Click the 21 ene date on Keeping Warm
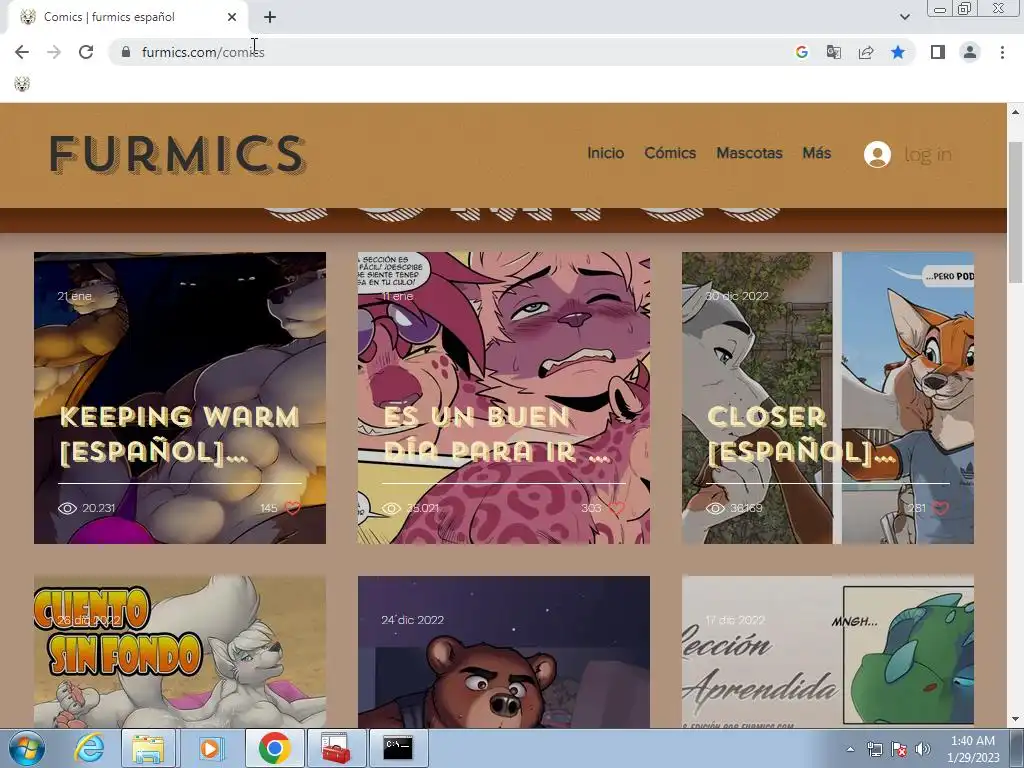 pyautogui.click(x=74, y=296)
